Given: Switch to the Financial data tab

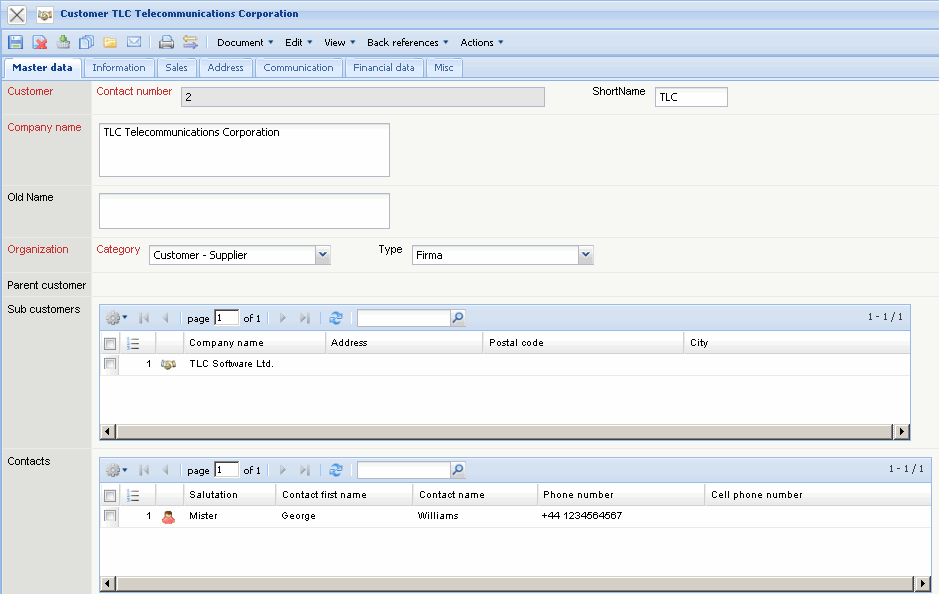Looking at the screenshot, I should (383, 68).
